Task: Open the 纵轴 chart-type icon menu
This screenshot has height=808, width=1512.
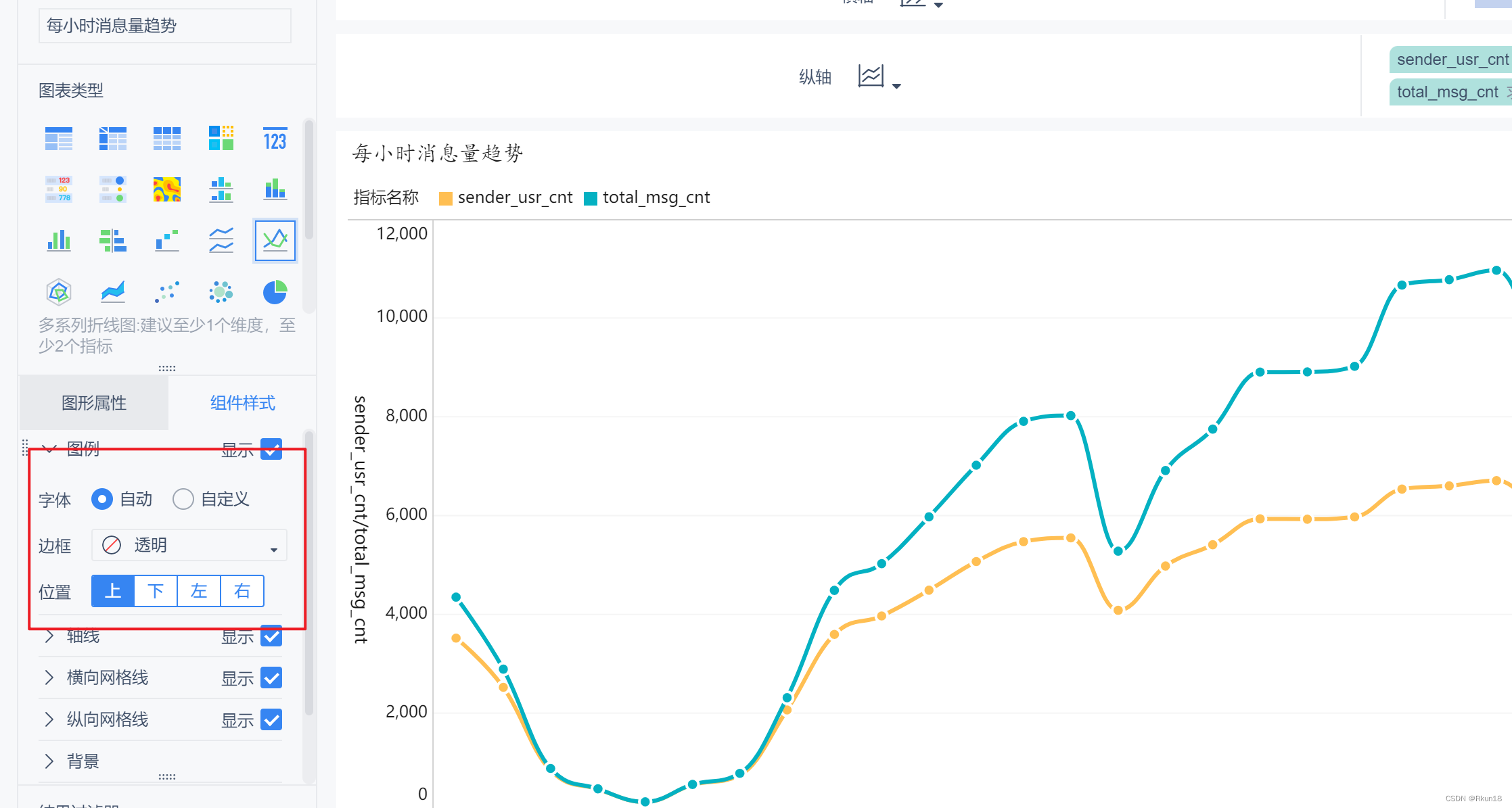Action: pyautogui.click(x=871, y=76)
